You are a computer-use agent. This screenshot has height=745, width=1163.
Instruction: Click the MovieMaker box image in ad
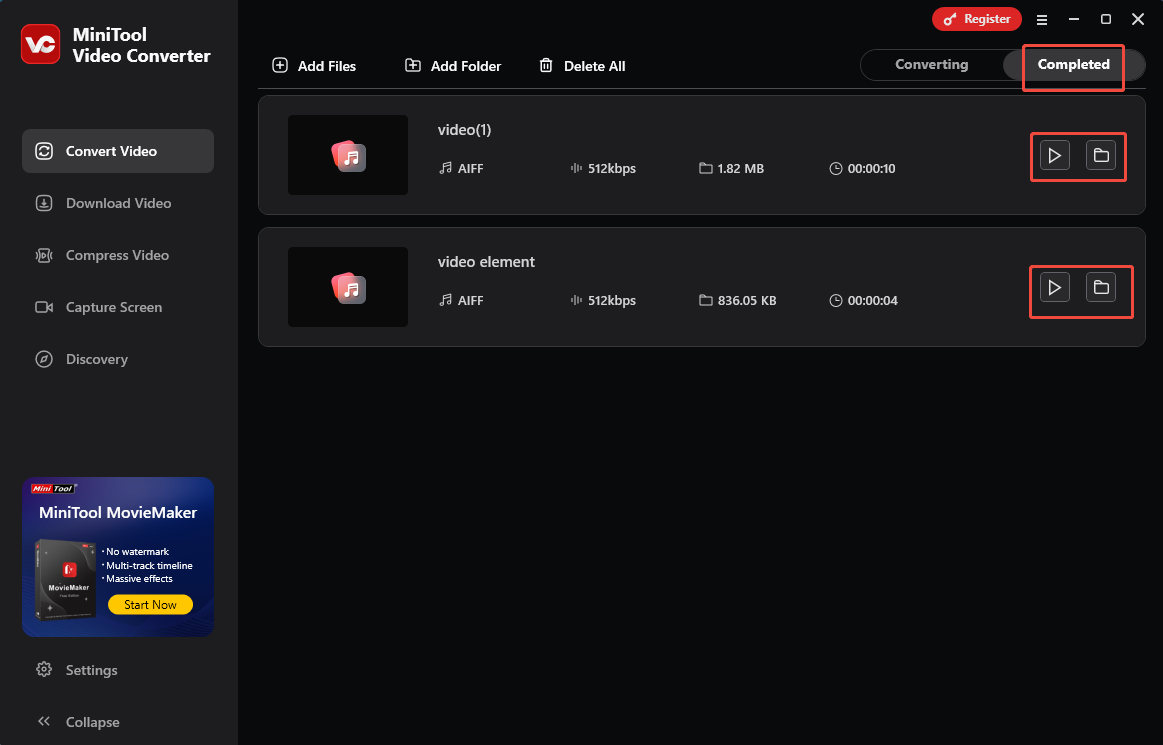tap(66, 580)
